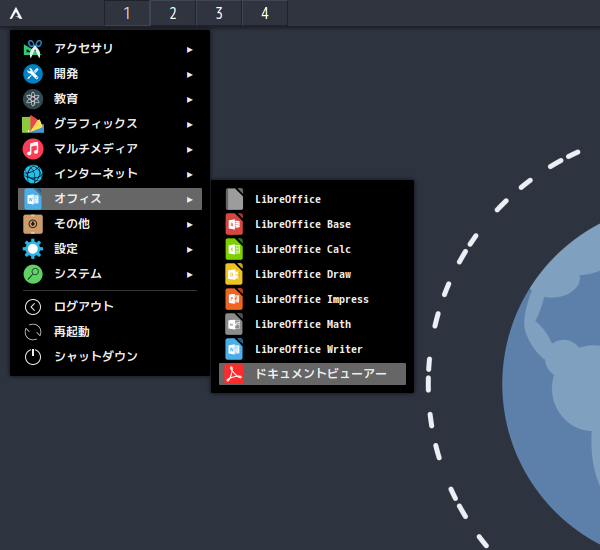Click the blue LibreOffice Writer icon

click(x=234, y=349)
